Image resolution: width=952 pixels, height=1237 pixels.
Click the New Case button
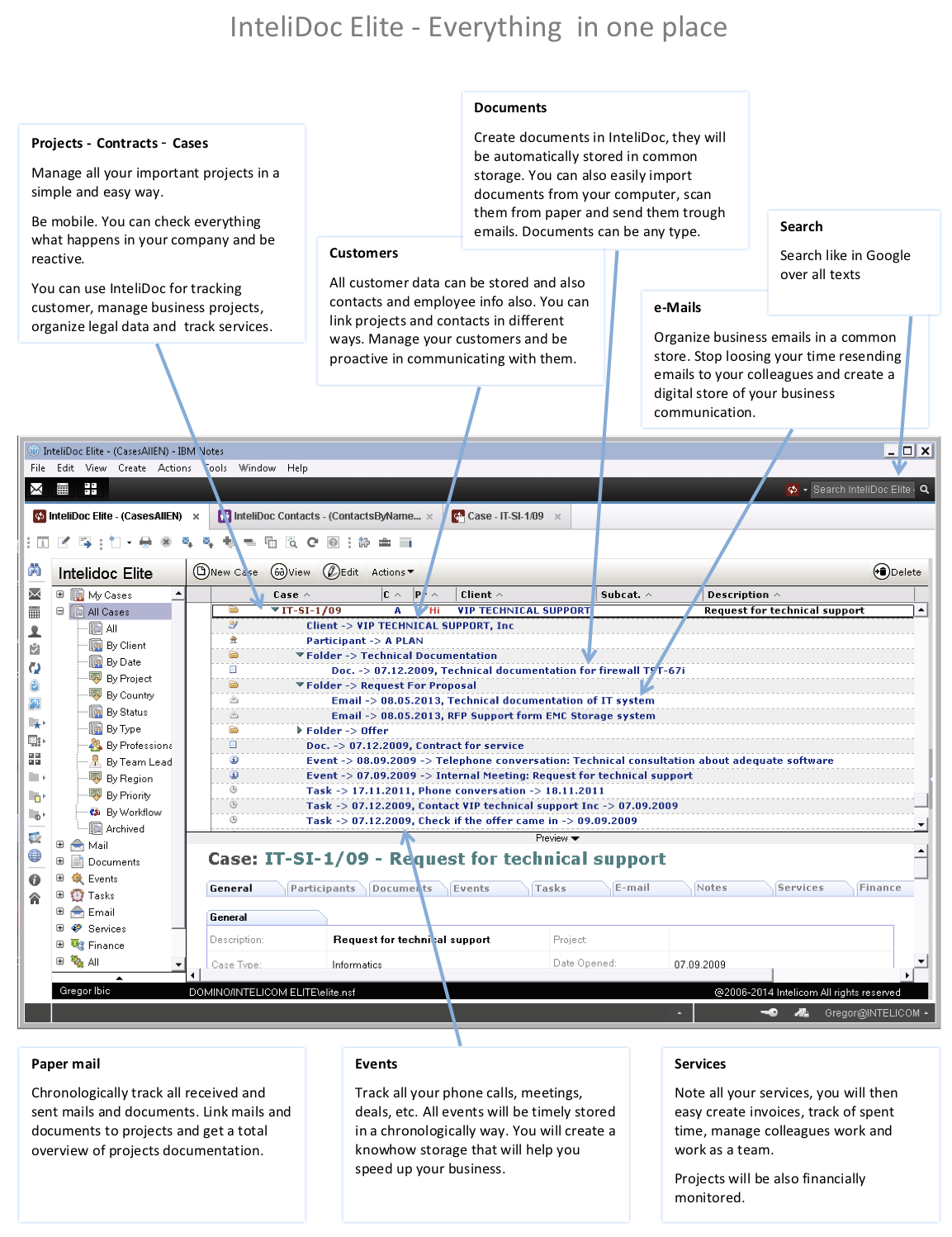click(x=226, y=571)
